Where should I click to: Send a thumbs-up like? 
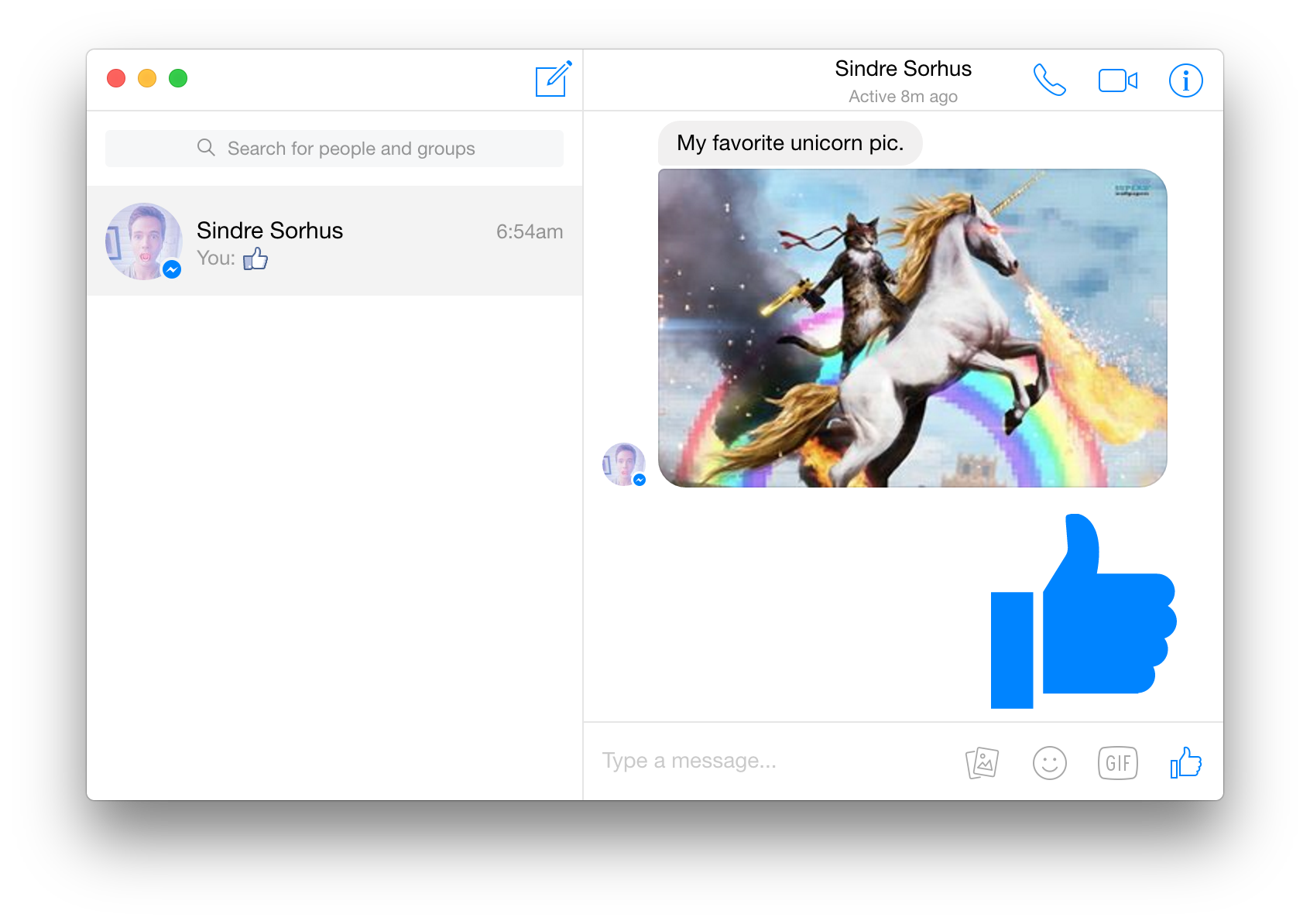(x=1185, y=762)
